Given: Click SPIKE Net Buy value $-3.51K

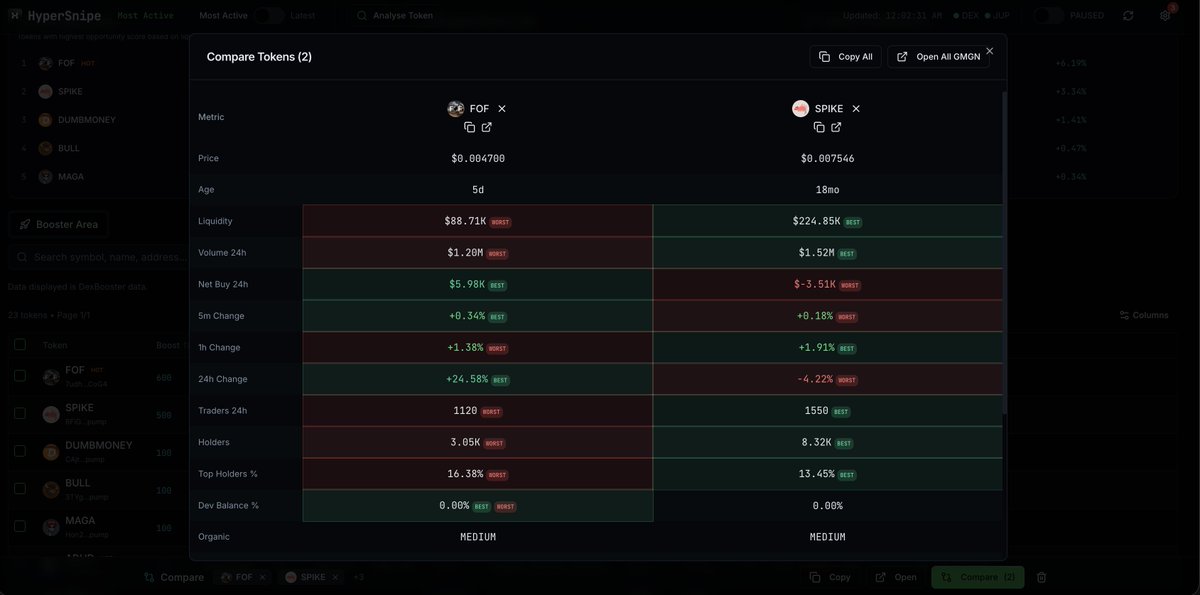Looking at the screenshot, I should point(815,284).
